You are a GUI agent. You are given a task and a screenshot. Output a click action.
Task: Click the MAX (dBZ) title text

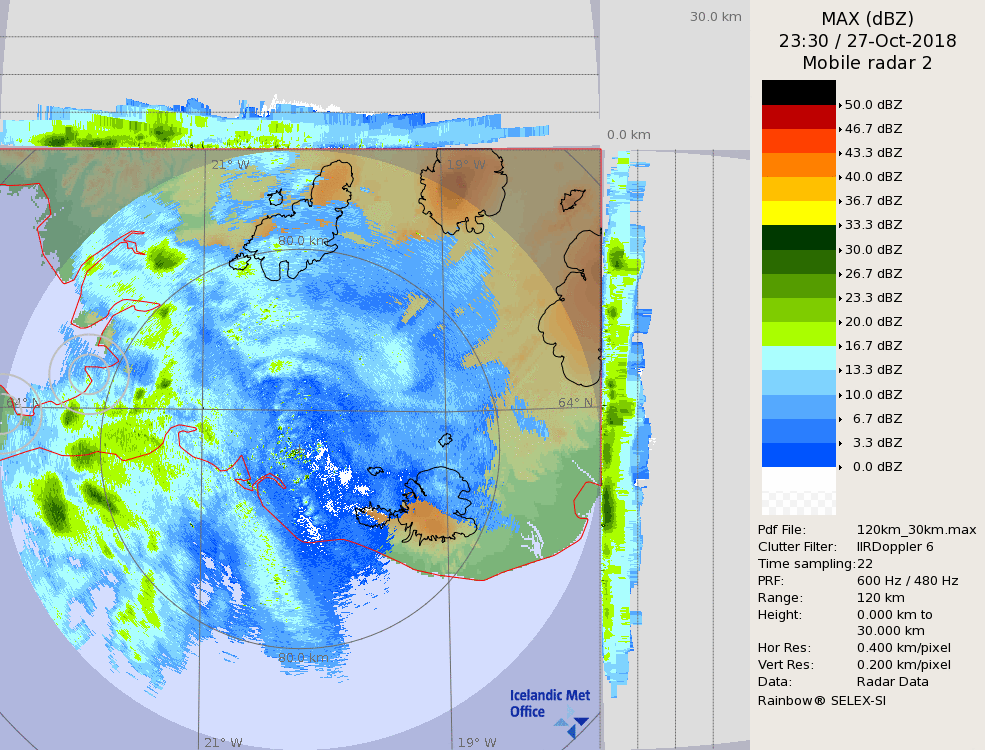[x=867, y=18]
